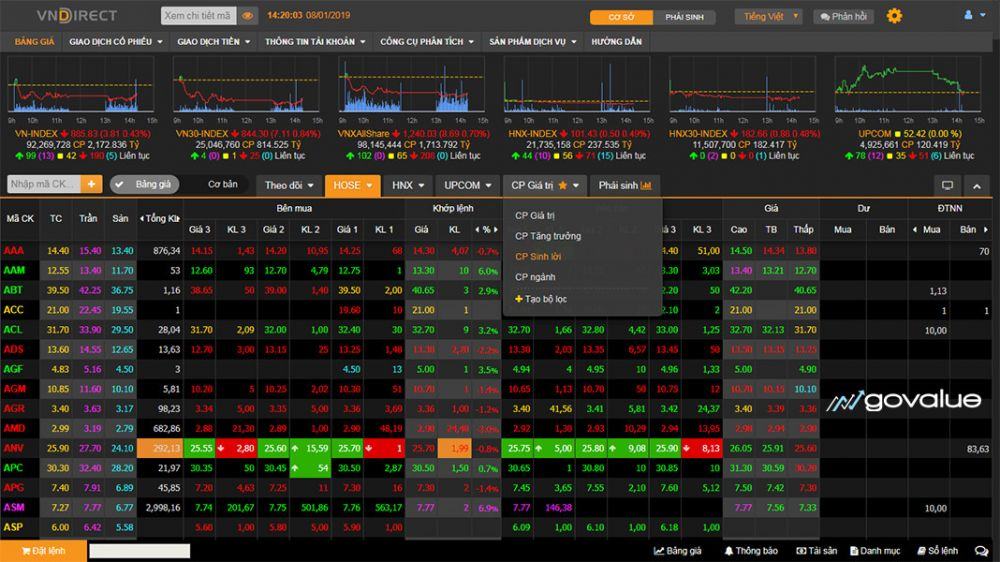Viewport: 1000px width, 562px height.
Task: Click the Nhập mã CK input field
Action: coord(43,185)
